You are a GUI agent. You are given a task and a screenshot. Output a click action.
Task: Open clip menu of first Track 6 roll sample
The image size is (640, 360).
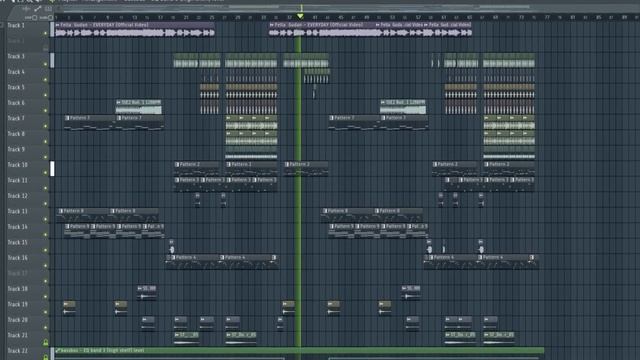click(118, 102)
